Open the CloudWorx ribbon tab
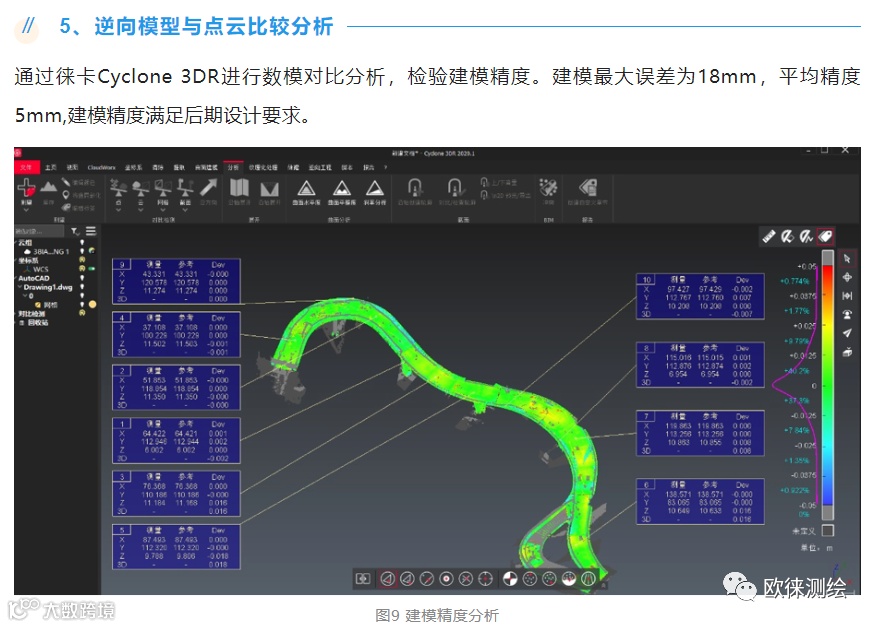 (101, 167)
